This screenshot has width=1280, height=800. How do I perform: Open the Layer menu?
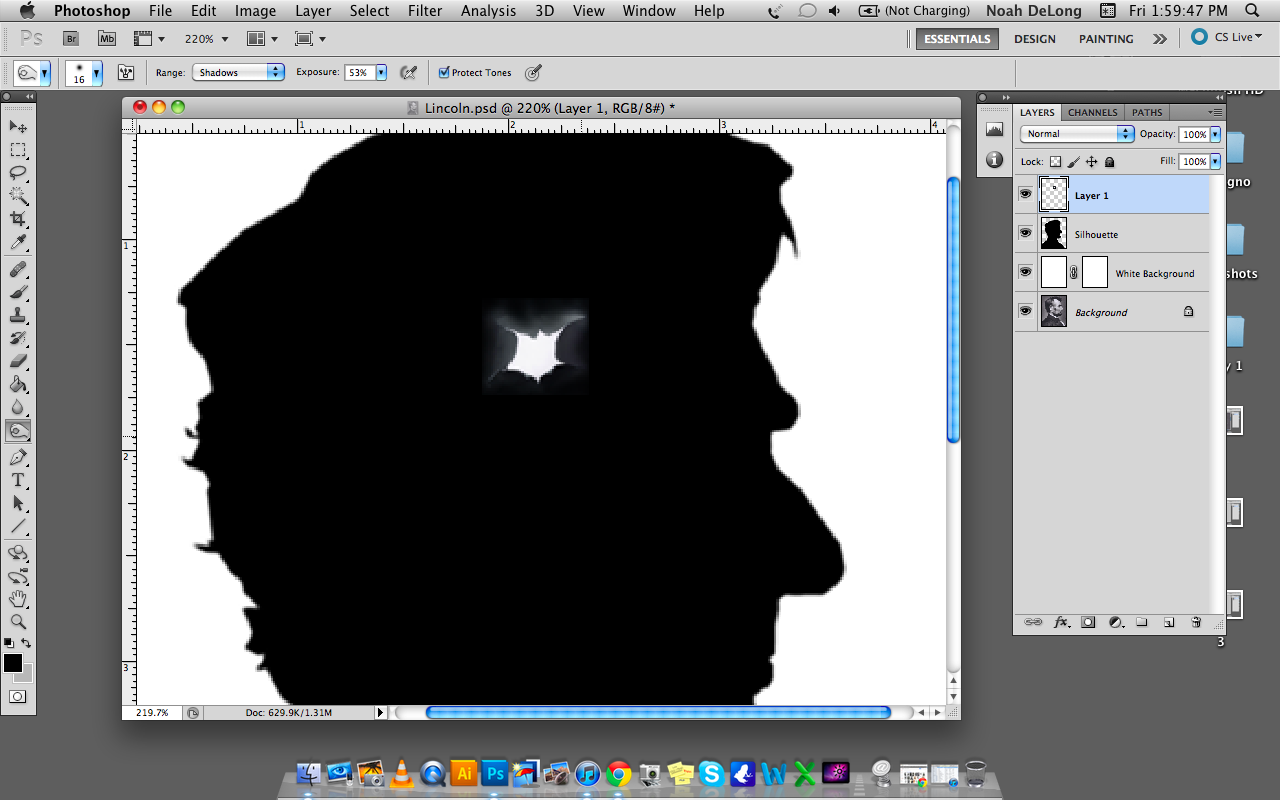pos(313,11)
